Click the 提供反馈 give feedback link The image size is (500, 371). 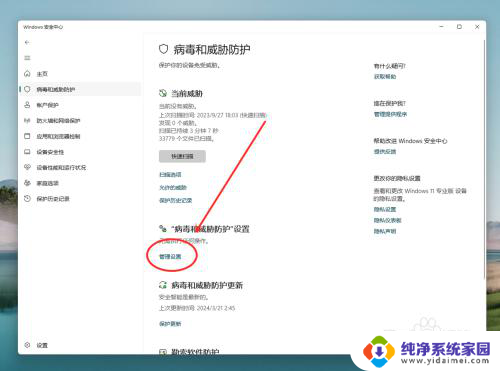(x=385, y=152)
